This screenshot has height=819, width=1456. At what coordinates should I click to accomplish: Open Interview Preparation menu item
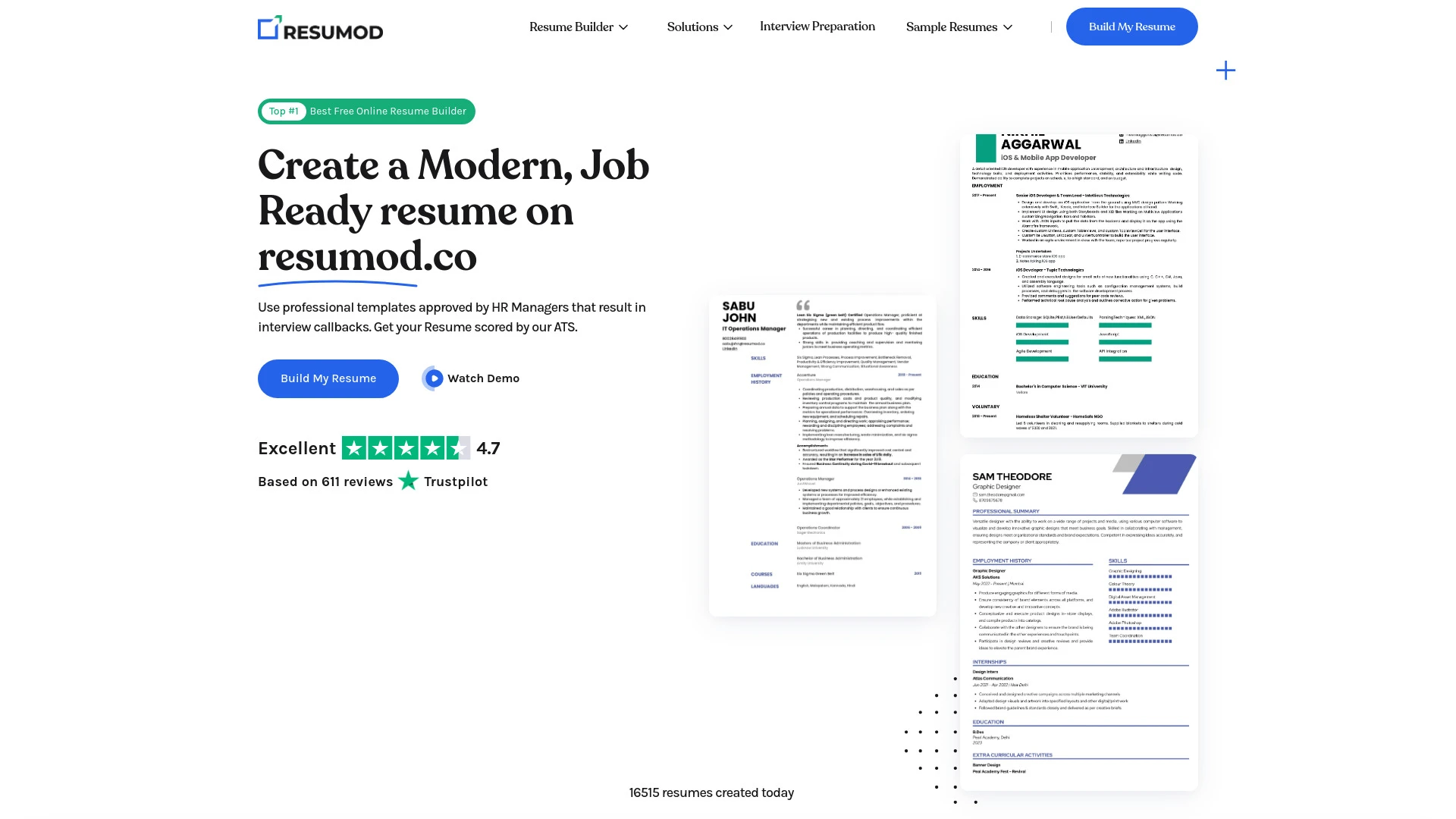click(x=817, y=26)
